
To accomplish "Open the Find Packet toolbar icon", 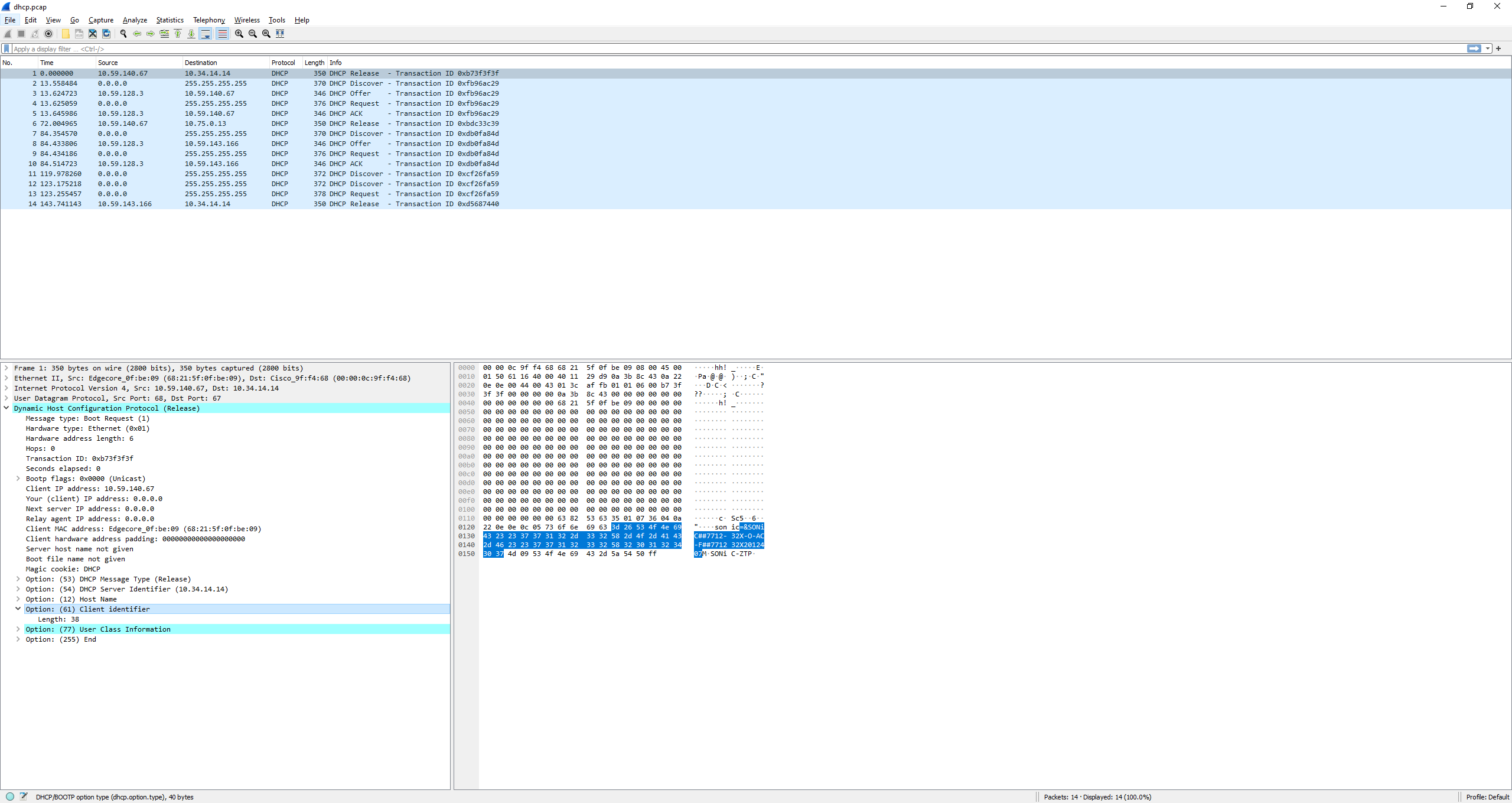I will 123,34.
